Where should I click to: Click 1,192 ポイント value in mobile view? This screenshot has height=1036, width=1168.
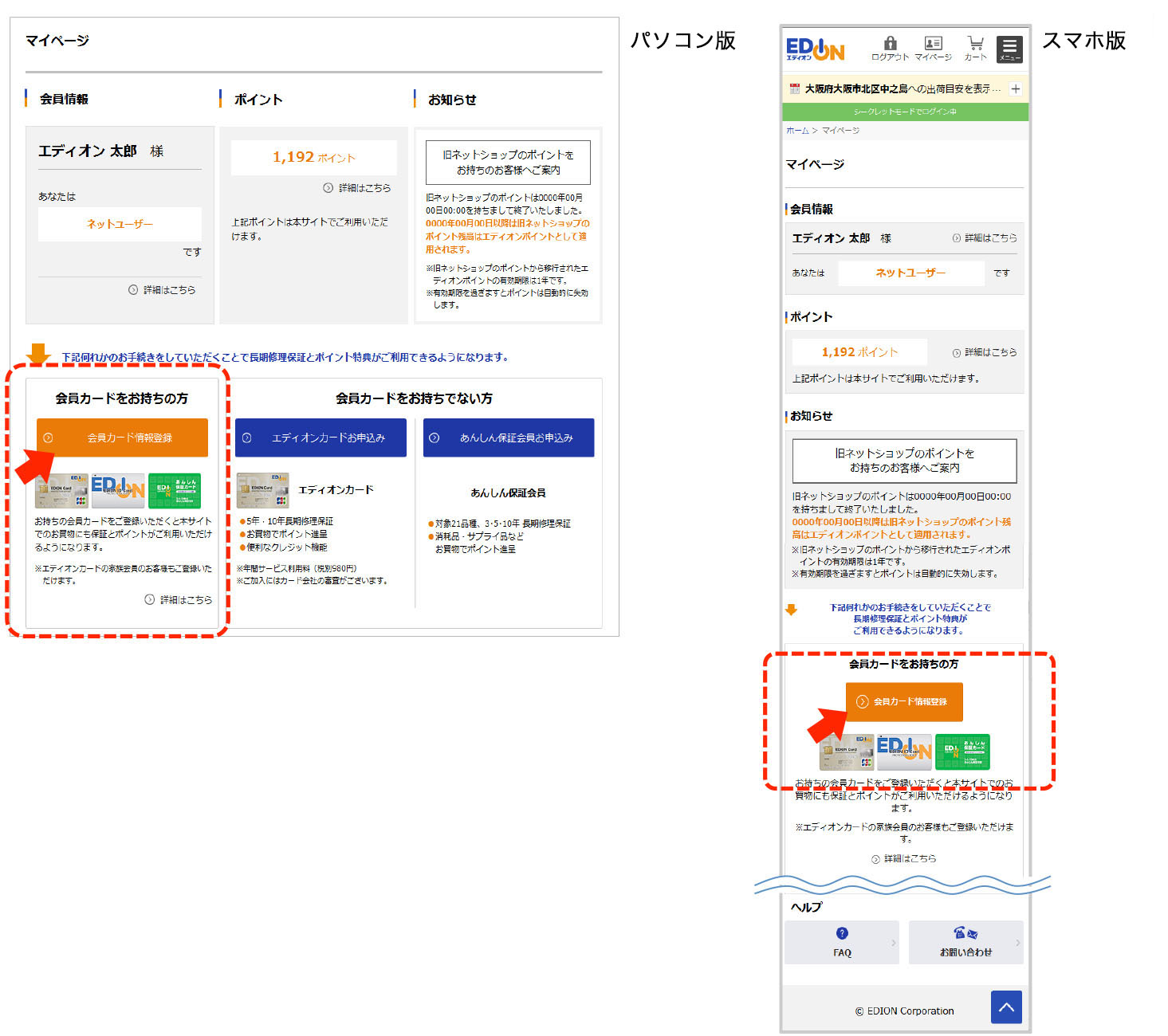tap(859, 351)
